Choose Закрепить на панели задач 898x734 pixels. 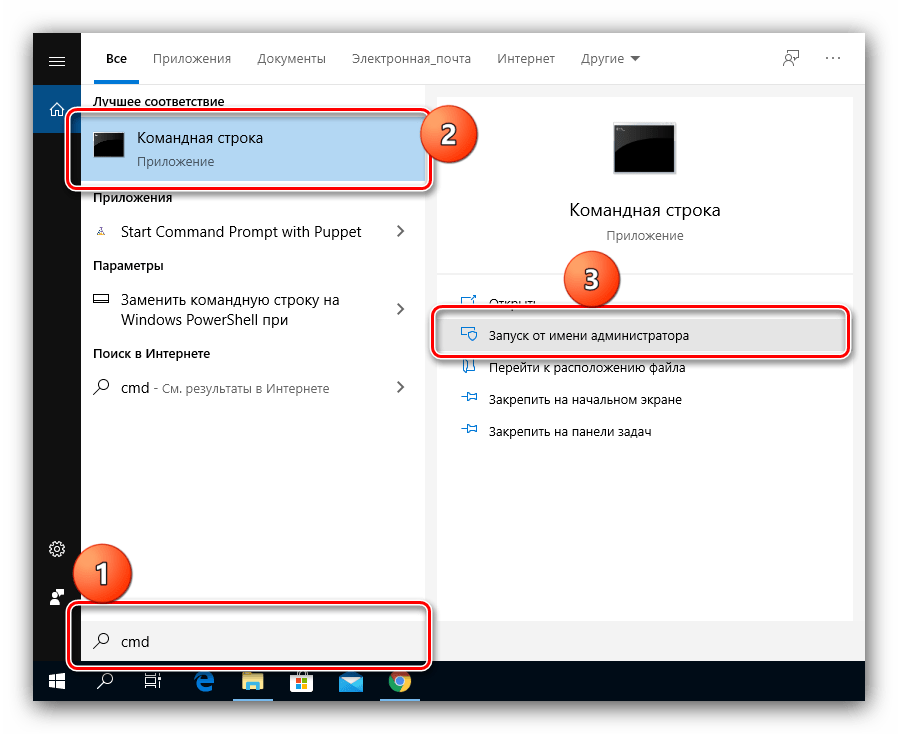click(570, 431)
